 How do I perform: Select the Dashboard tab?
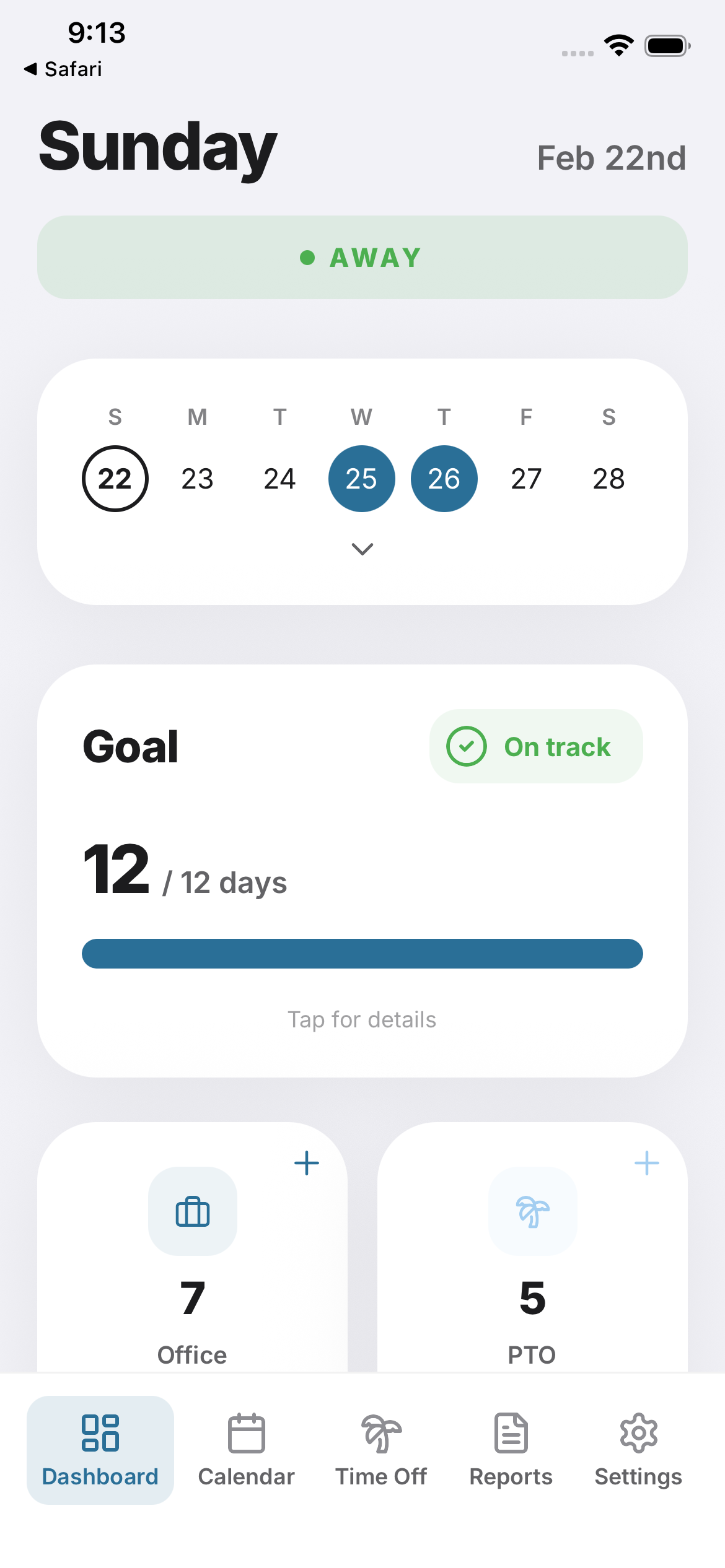point(100,1449)
